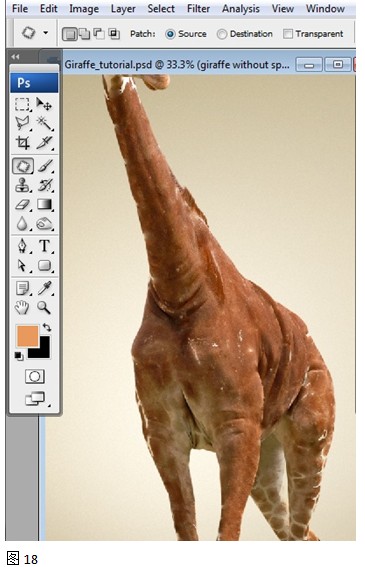Viewport: 365px width, 567px height.
Task: Select the Eraser tool
Action: [x=22, y=205]
